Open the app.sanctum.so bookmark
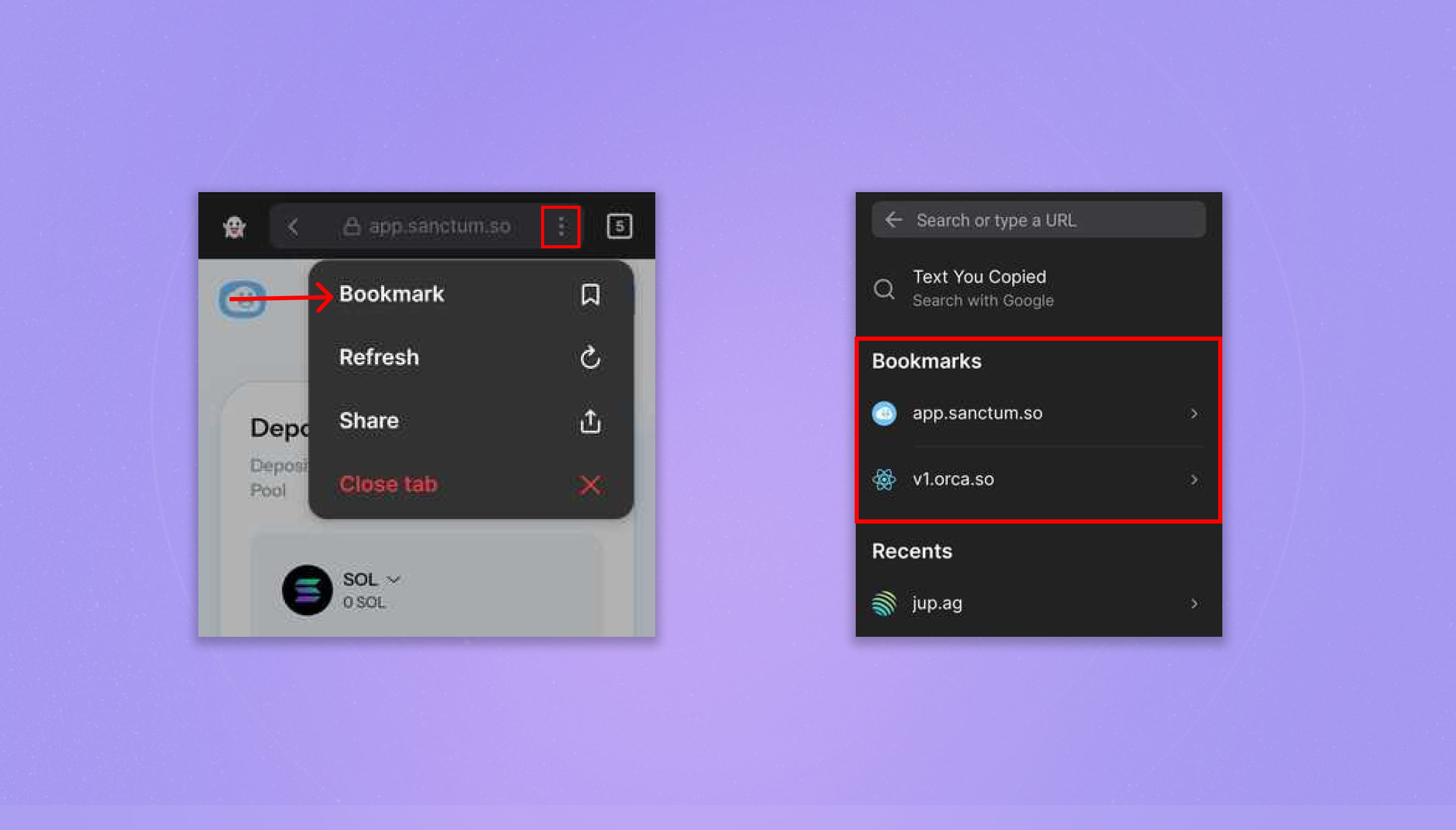The image size is (1456, 830). tap(1039, 413)
